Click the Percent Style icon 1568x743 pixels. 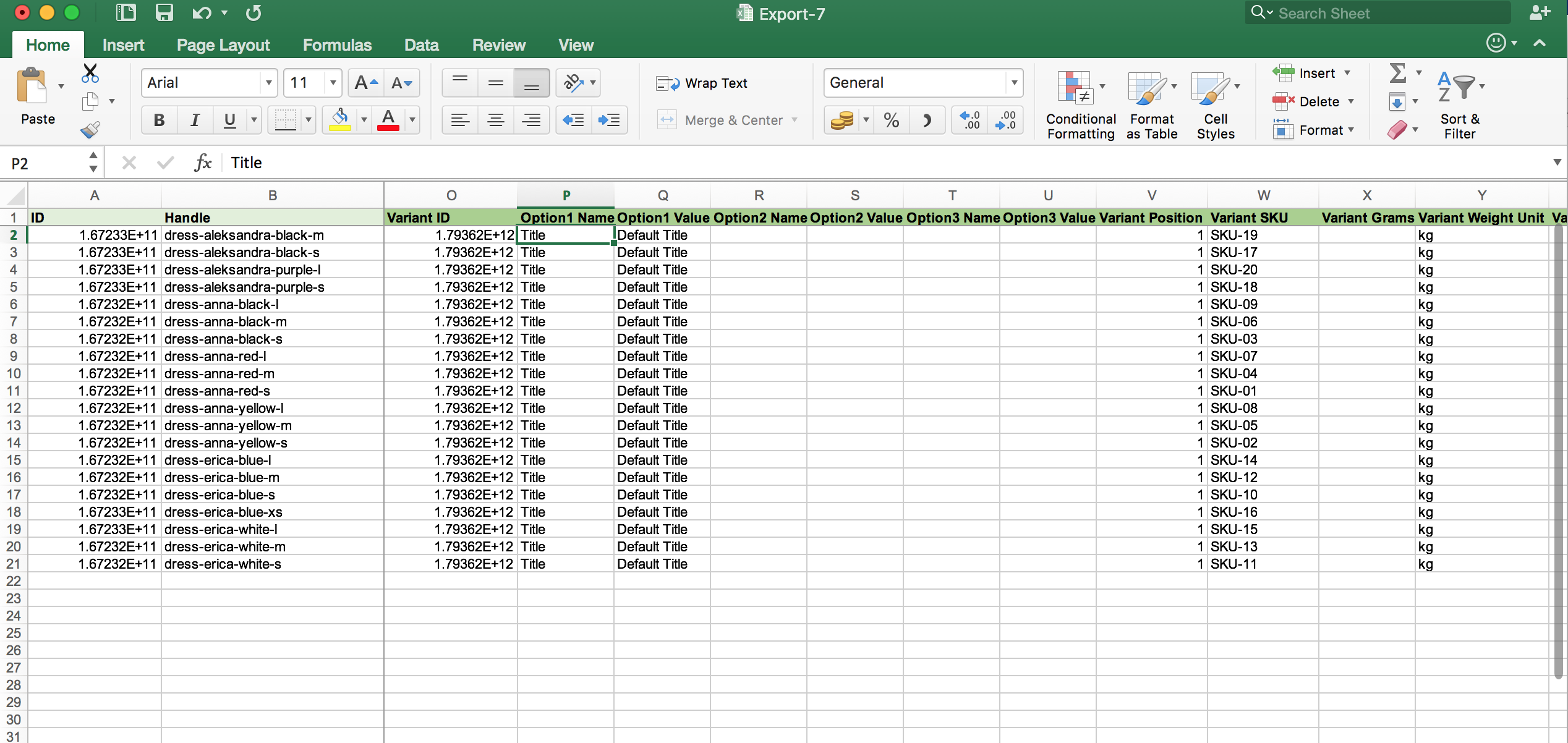coord(891,120)
